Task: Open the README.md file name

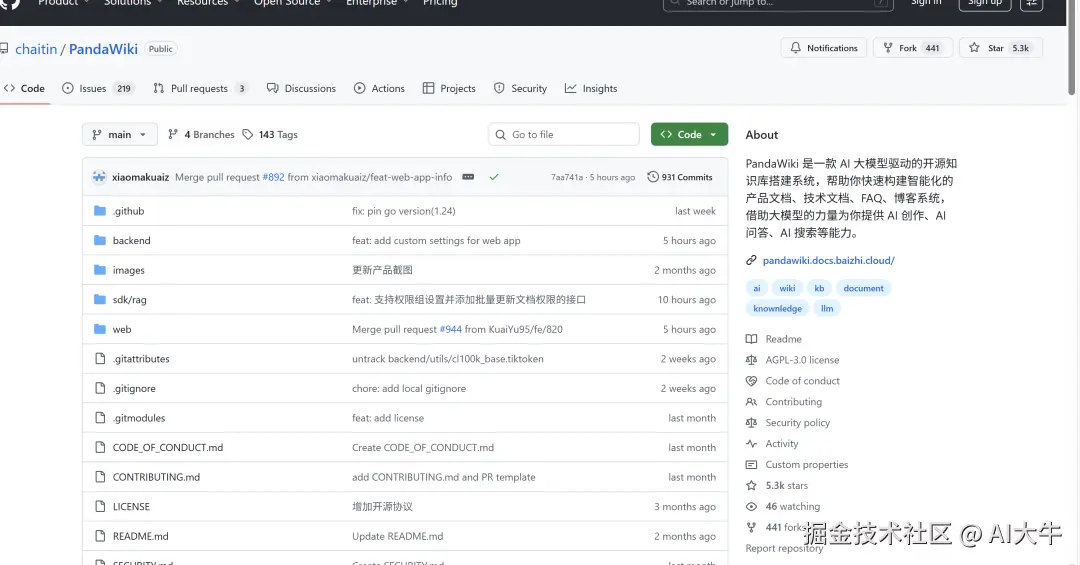Action: pos(141,536)
